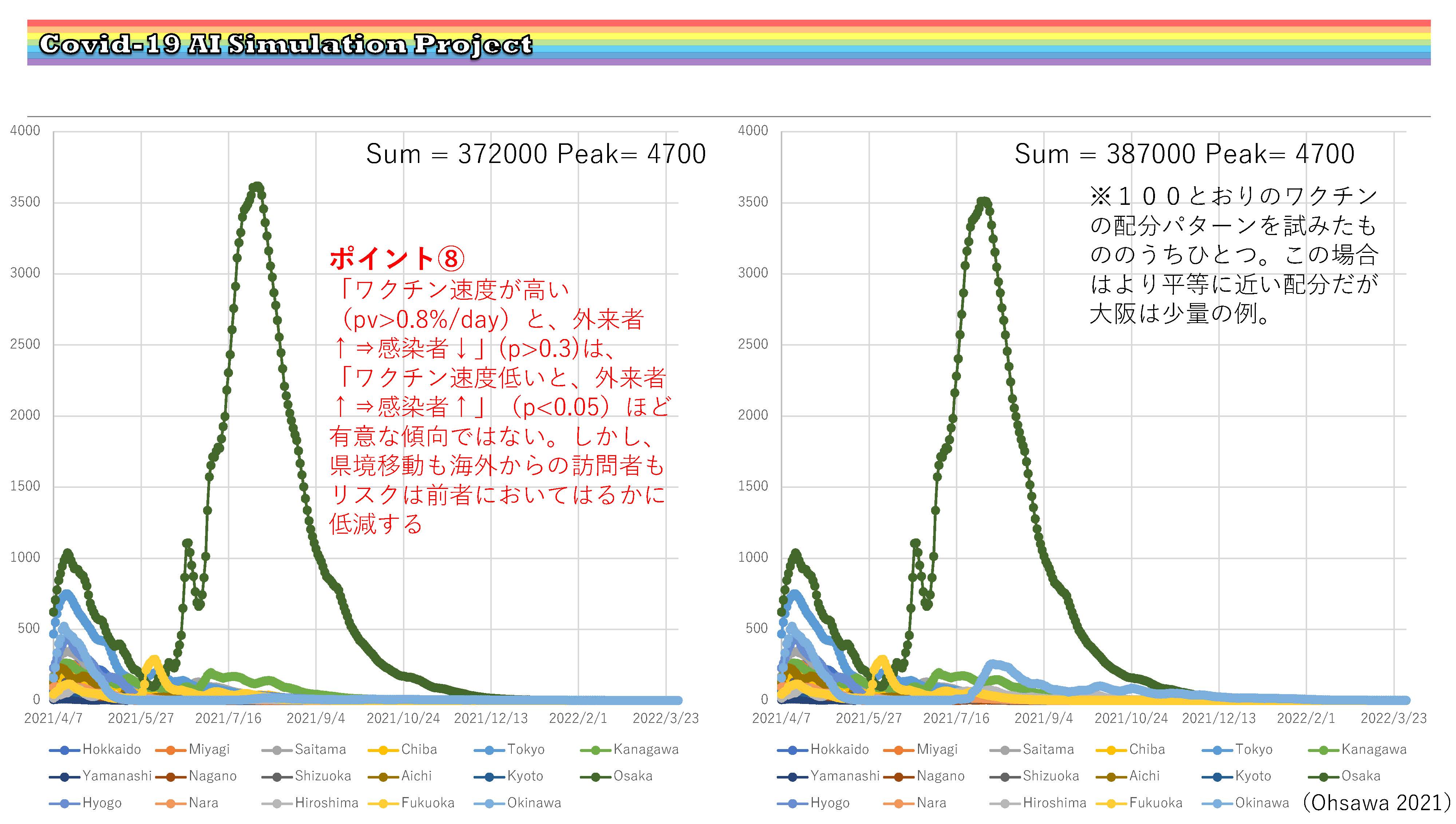Select Shizuoka in the left chart legend
The height and width of the screenshot is (824, 1456).
(x=306, y=776)
